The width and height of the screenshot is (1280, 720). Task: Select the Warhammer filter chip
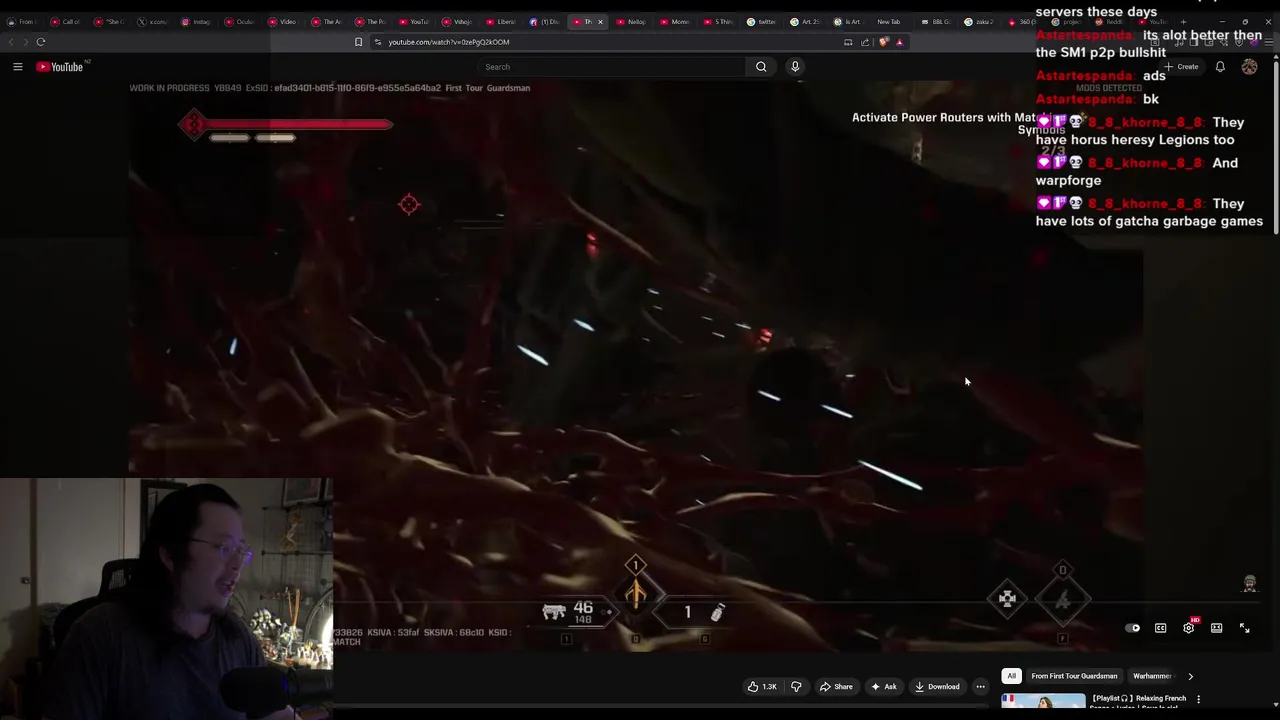click(x=1151, y=676)
